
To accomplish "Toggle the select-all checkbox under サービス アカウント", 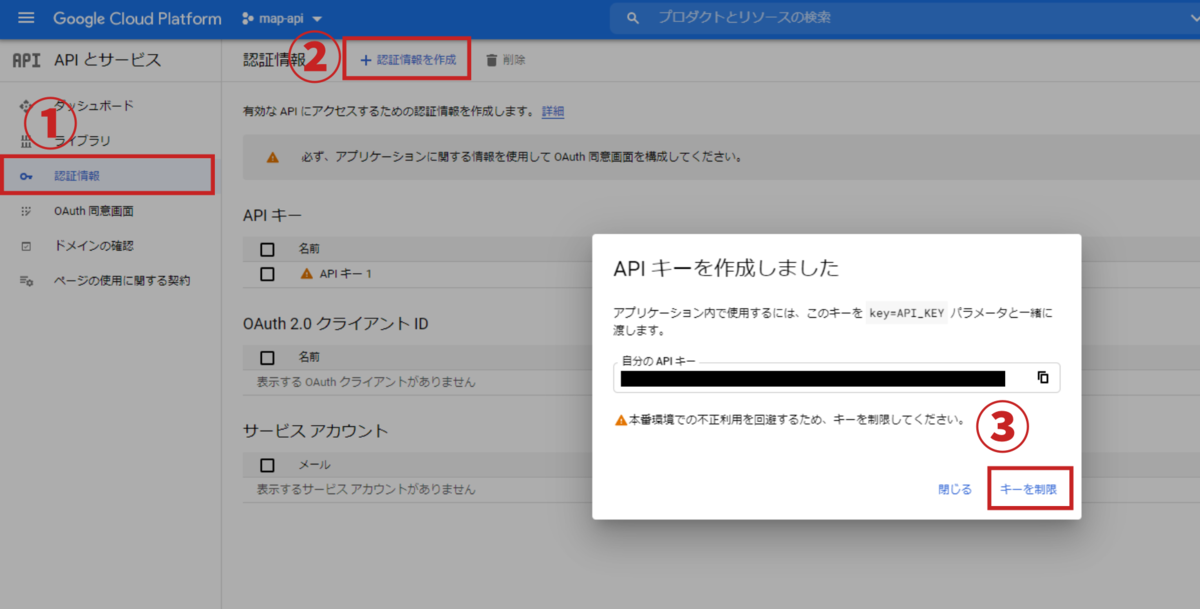I will (x=267, y=465).
